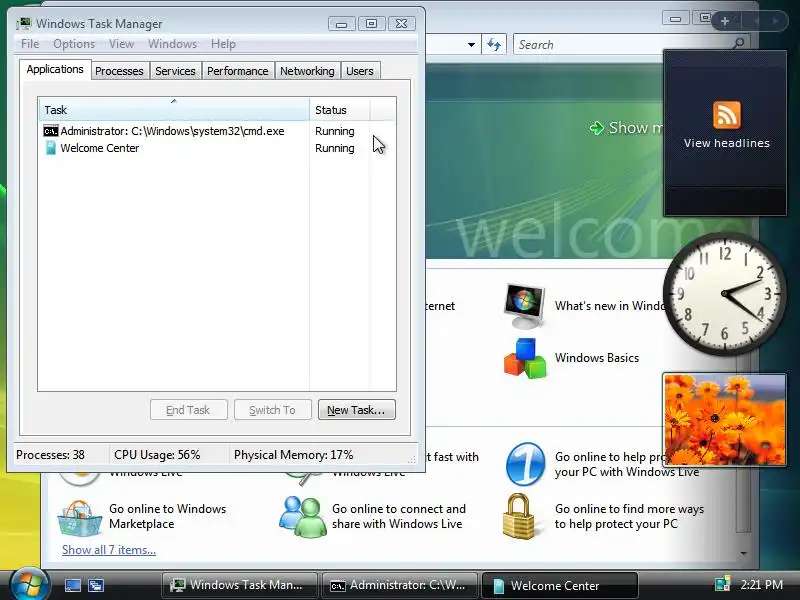Click Administrator cmd taskbar button
800x600 pixels.
[399, 585]
